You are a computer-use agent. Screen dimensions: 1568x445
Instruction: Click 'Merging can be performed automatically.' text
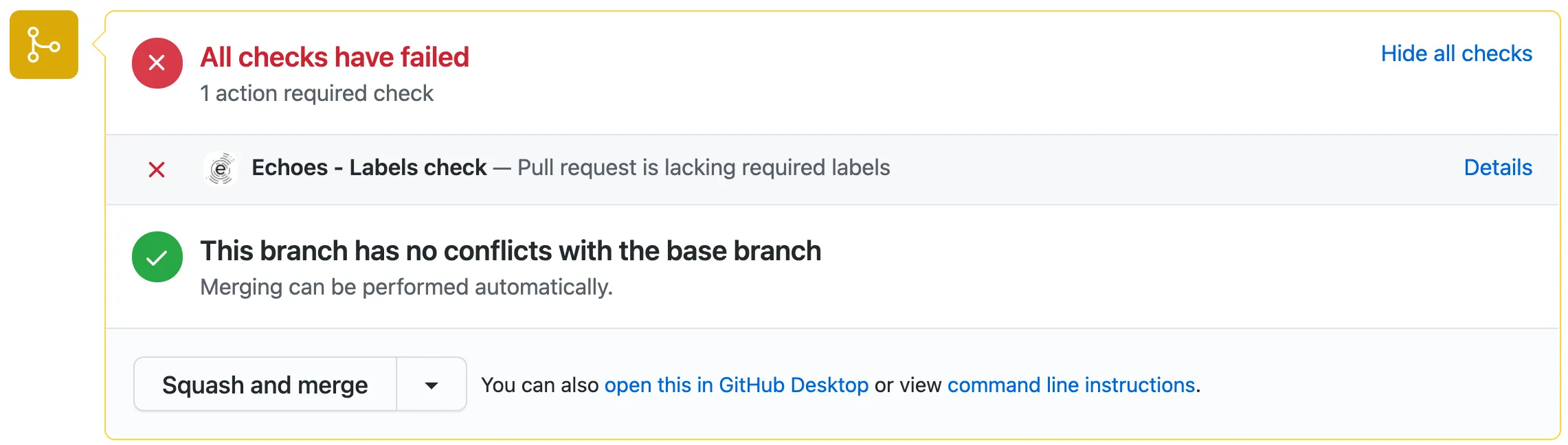[x=406, y=287]
